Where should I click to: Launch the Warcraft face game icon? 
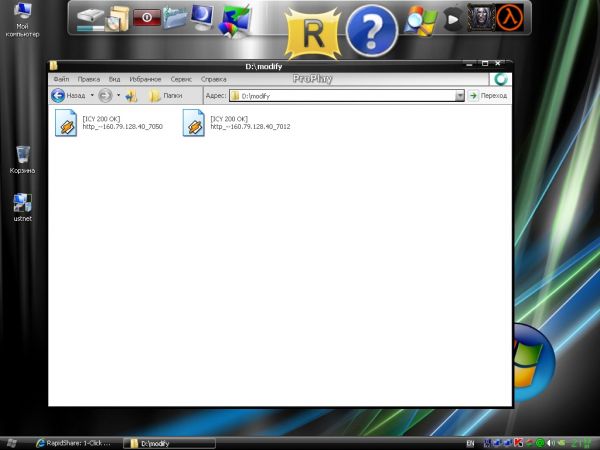point(481,18)
